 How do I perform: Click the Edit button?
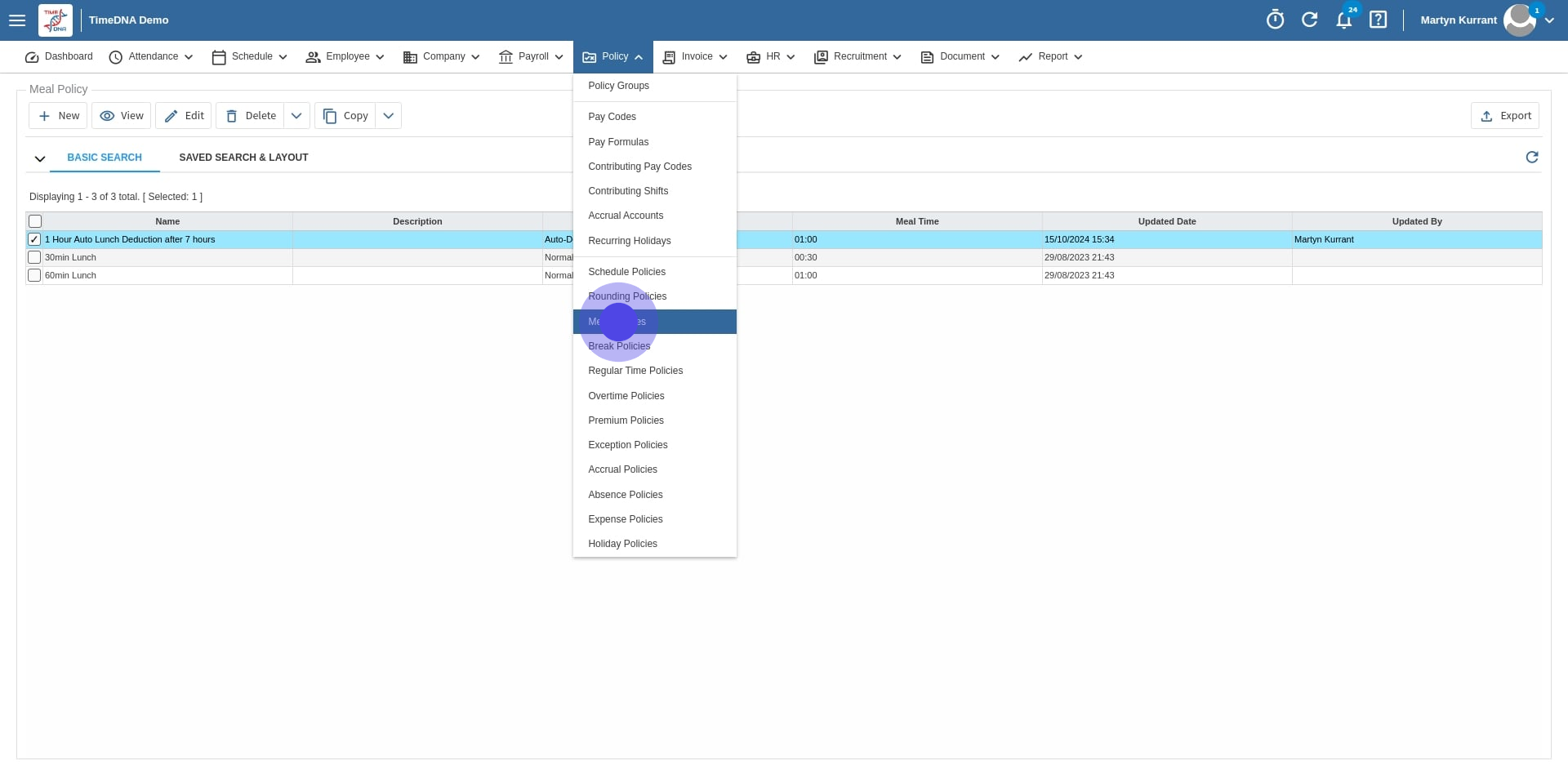click(184, 116)
